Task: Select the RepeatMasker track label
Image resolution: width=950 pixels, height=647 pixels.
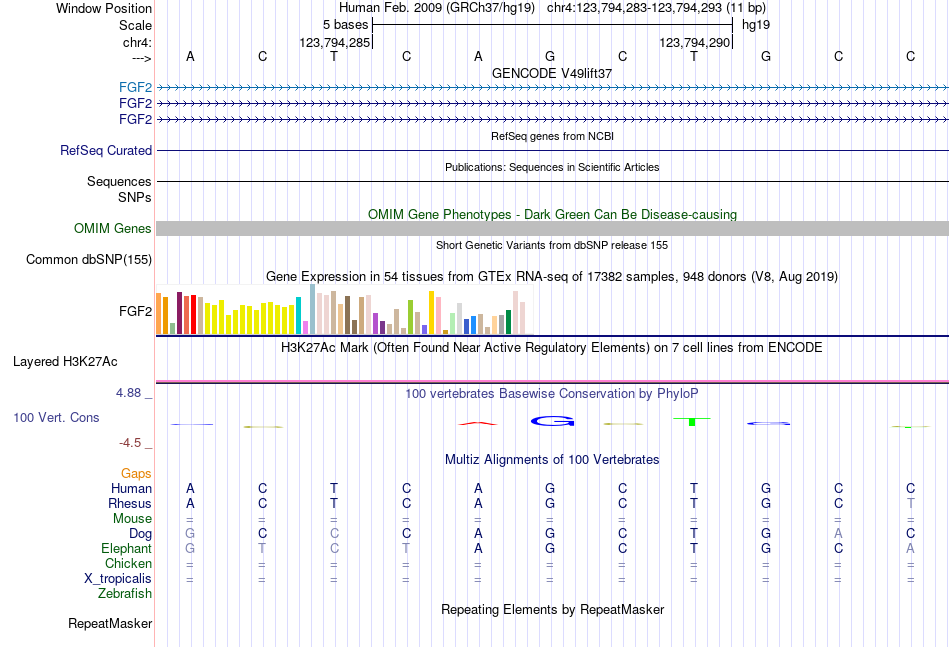Action: 110,623
